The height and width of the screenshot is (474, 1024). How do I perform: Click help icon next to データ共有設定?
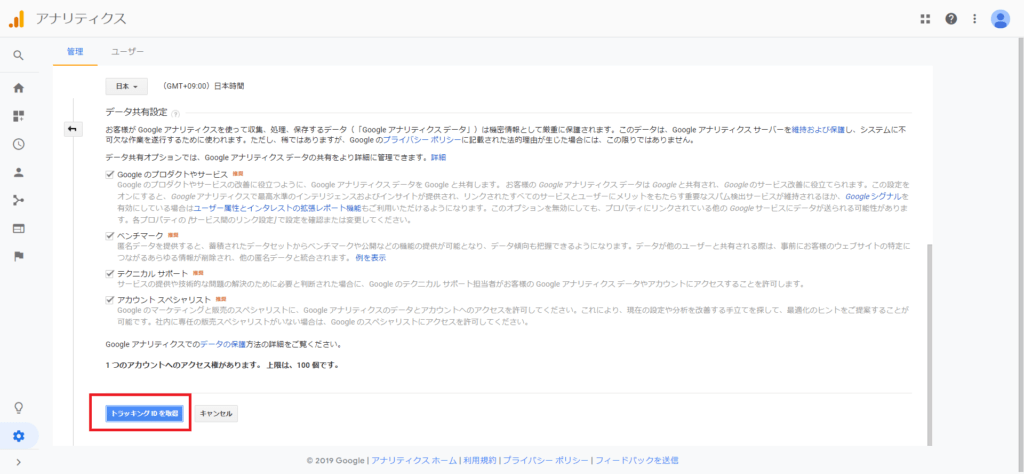[175, 114]
